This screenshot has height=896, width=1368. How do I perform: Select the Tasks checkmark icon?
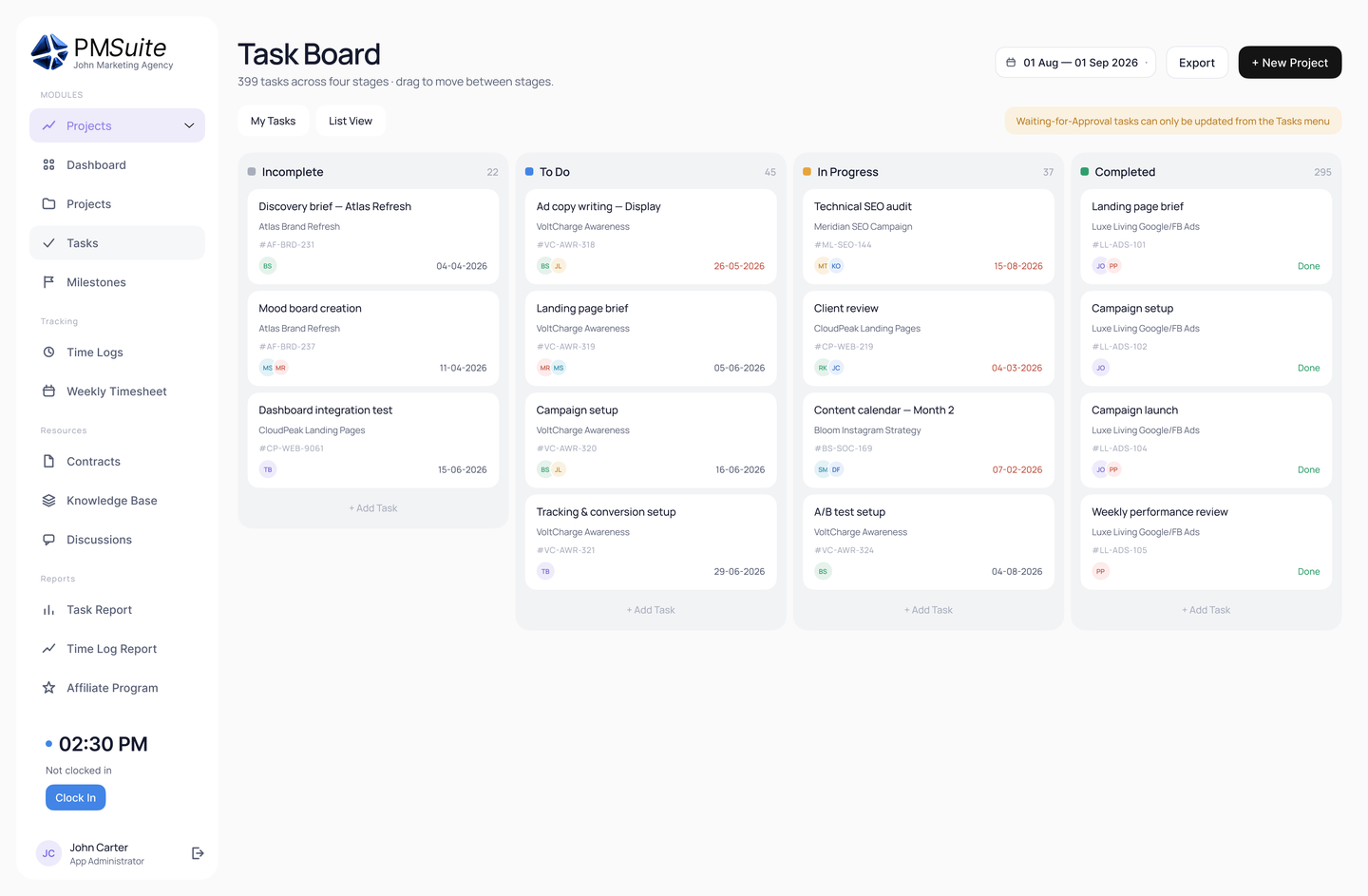click(48, 242)
